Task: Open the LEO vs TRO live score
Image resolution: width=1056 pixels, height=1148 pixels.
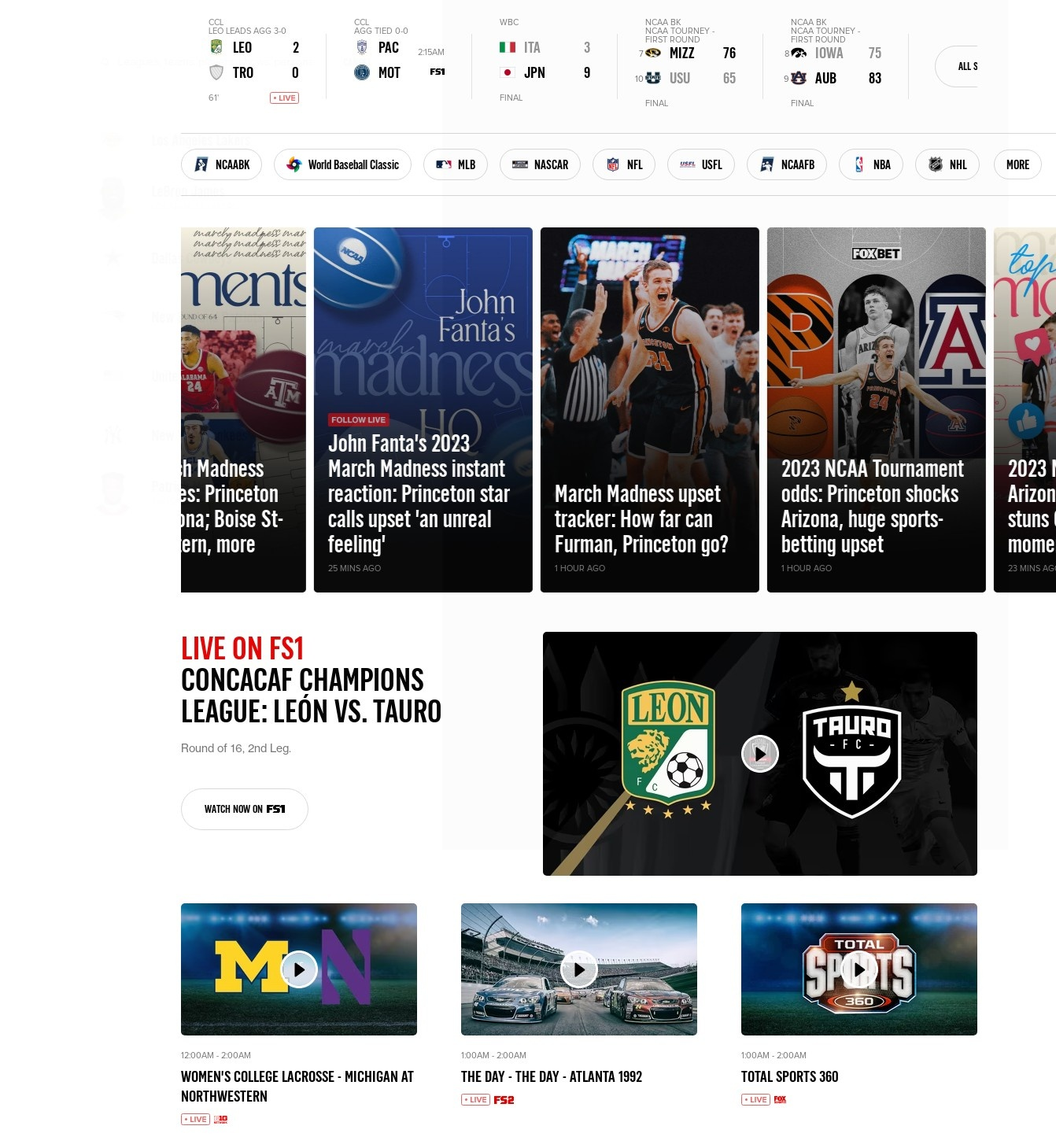Action: [253, 61]
